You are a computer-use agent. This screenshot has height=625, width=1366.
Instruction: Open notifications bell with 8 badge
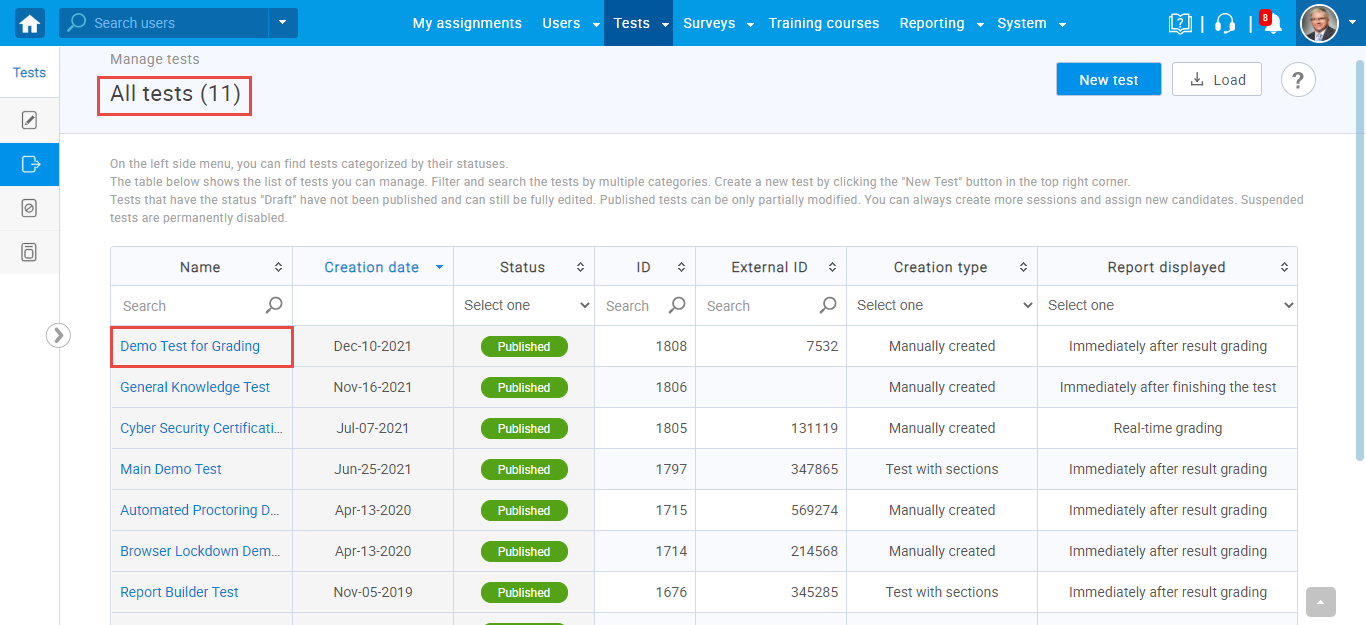click(1272, 24)
